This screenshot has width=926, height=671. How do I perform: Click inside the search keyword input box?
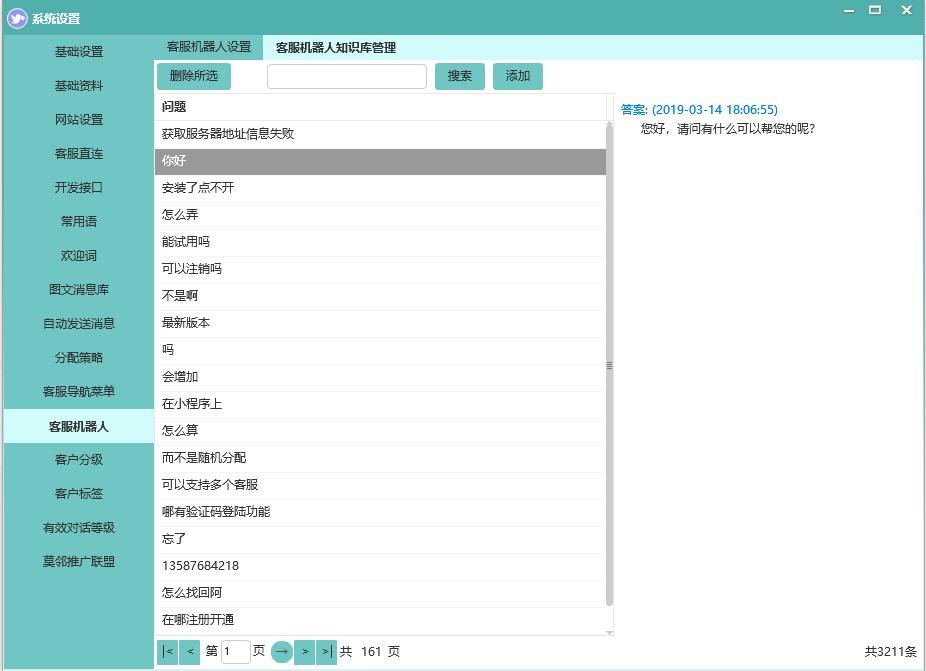(346, 75)
